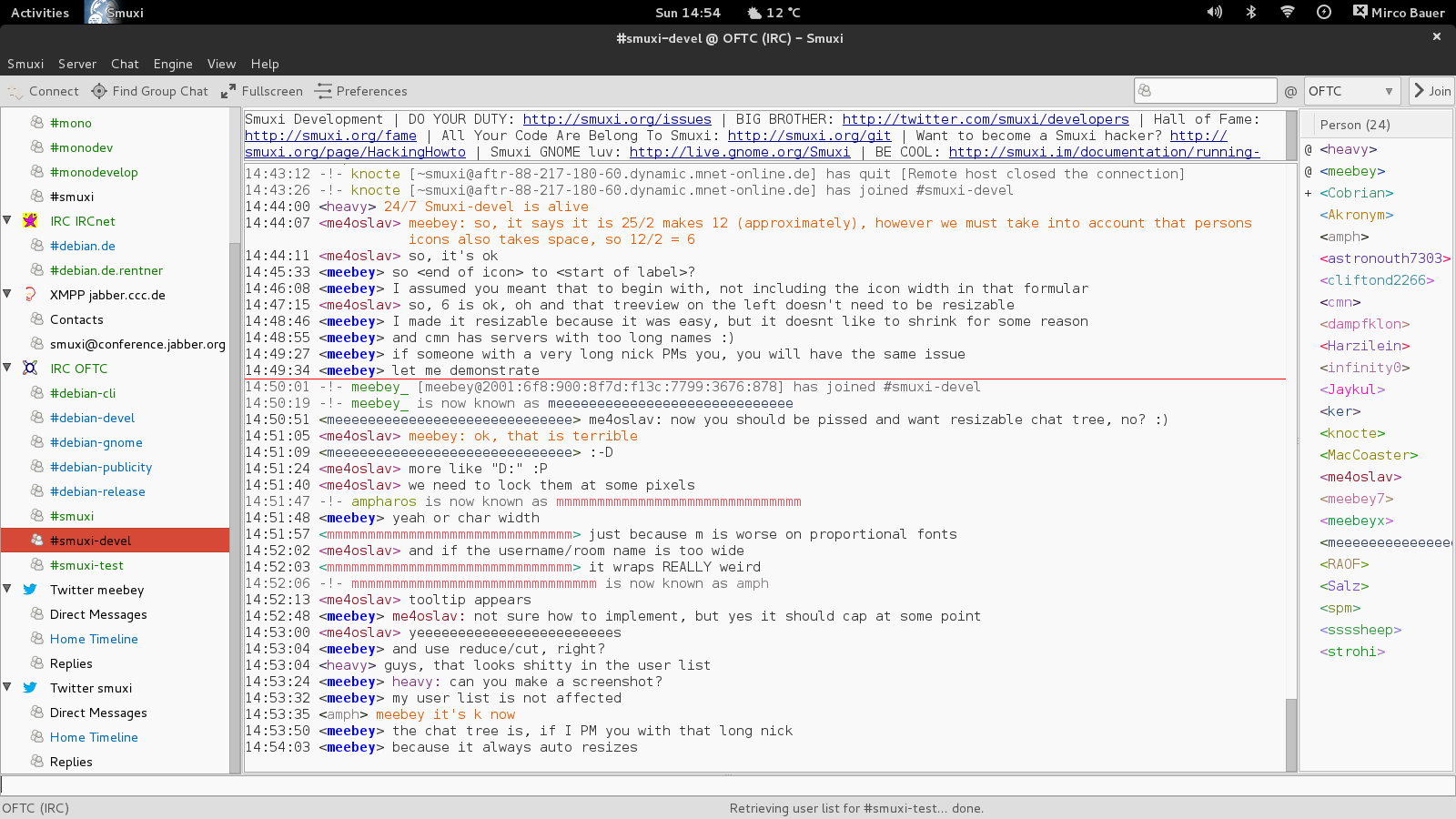Collapse the IRC OFTC server node
1456x819 pixels.
(x=7, y=368)
